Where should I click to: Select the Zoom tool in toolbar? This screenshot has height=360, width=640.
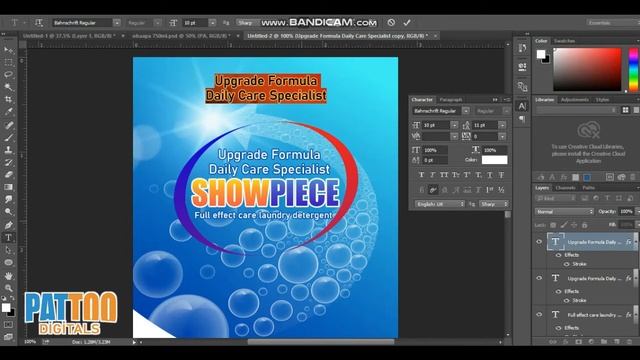point(8,288)
